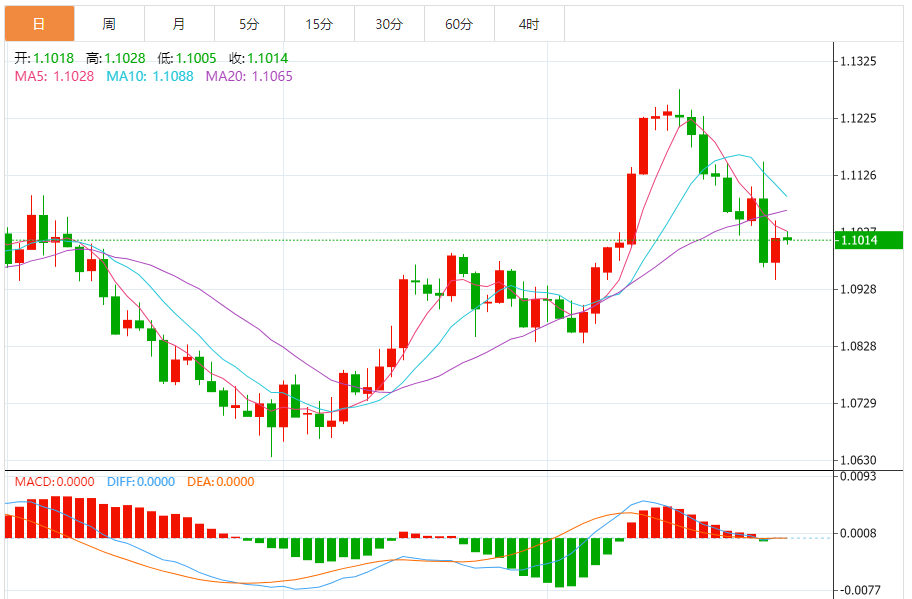912x599 pixels.
Task: Open the 60分 chart tab
Action: pos(459,24)
